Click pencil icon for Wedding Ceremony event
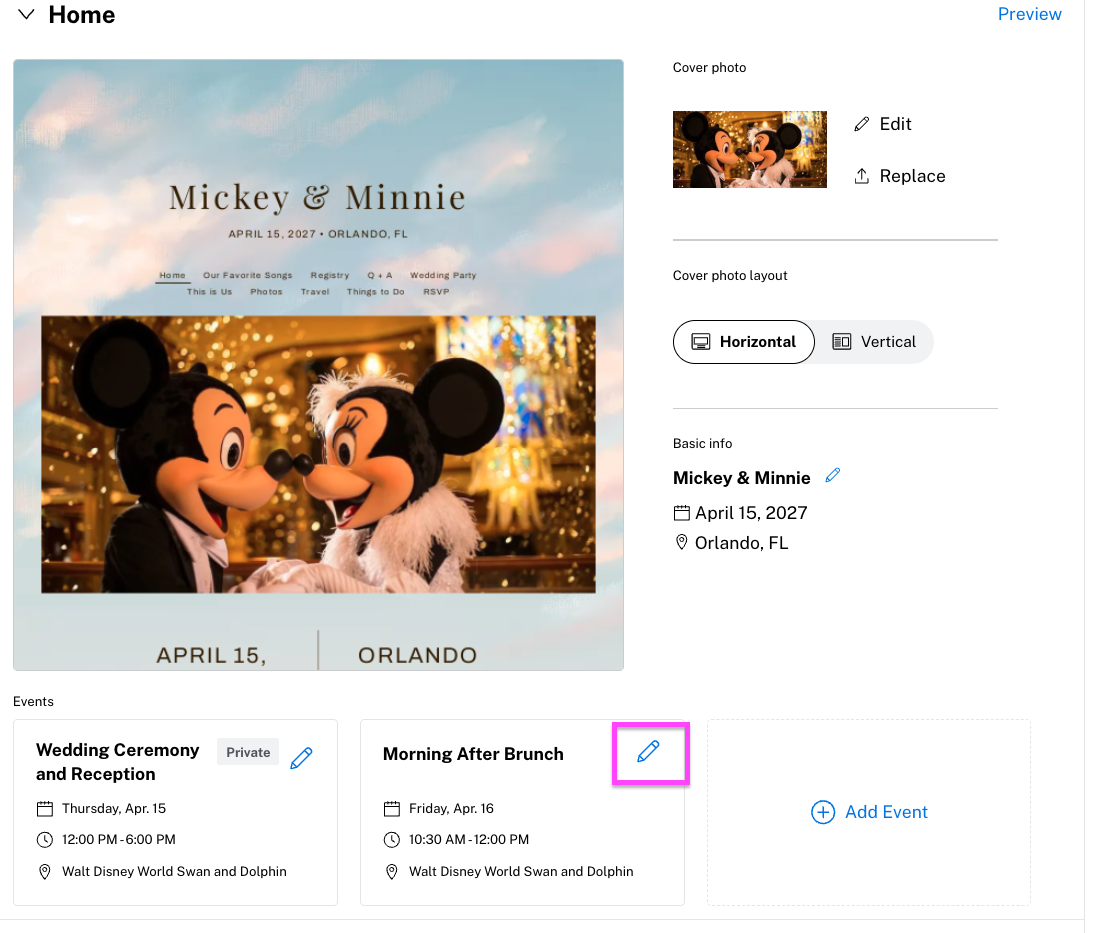This screenshot has height=933, width=1100. (301, 759)
